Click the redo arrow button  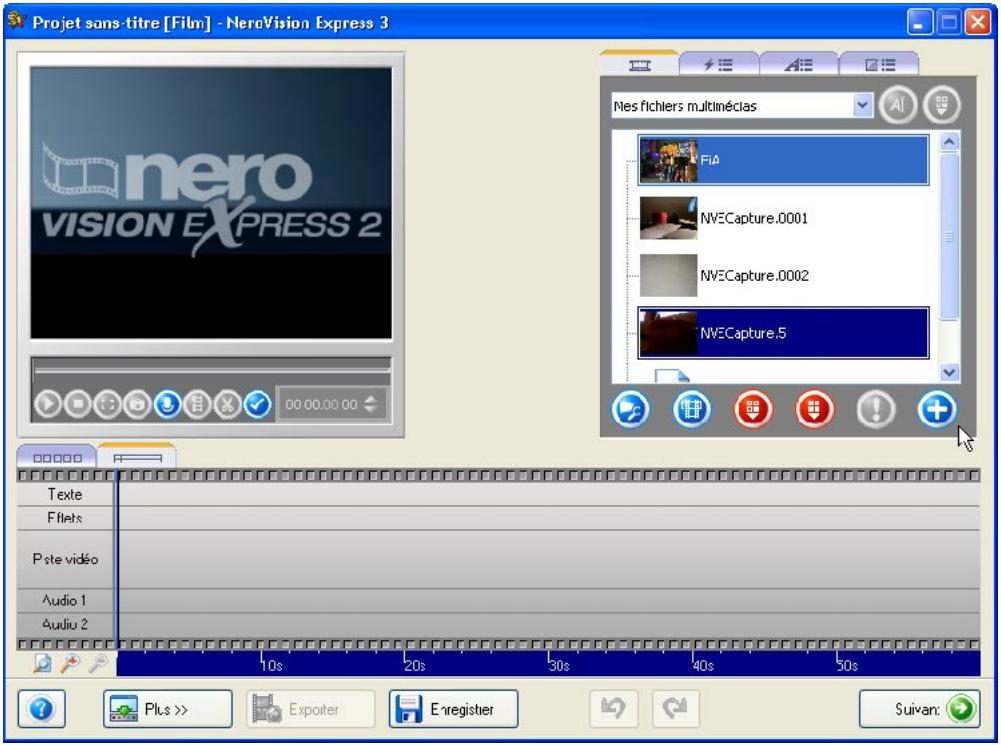pyautogui.click(x=675, y=709)
